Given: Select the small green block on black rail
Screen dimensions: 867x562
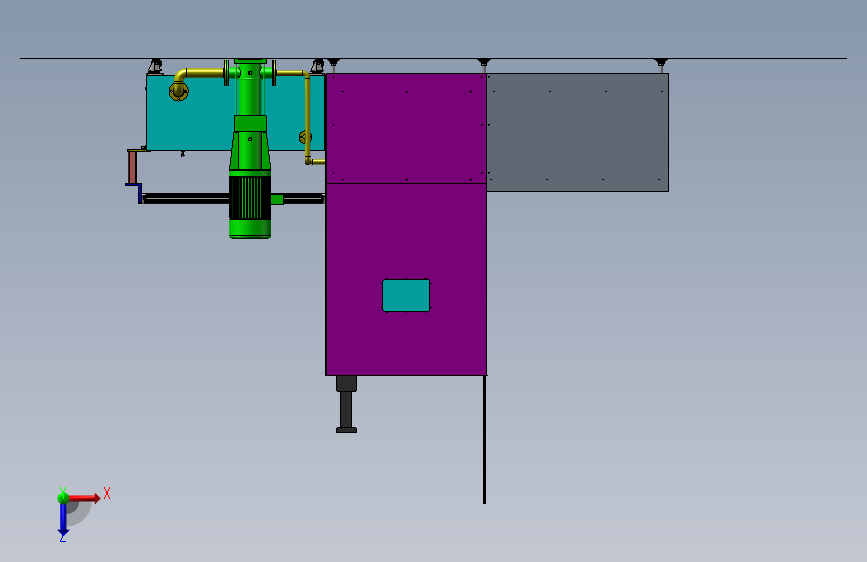Looking at the screenshot, I should [x=277, y=199].
